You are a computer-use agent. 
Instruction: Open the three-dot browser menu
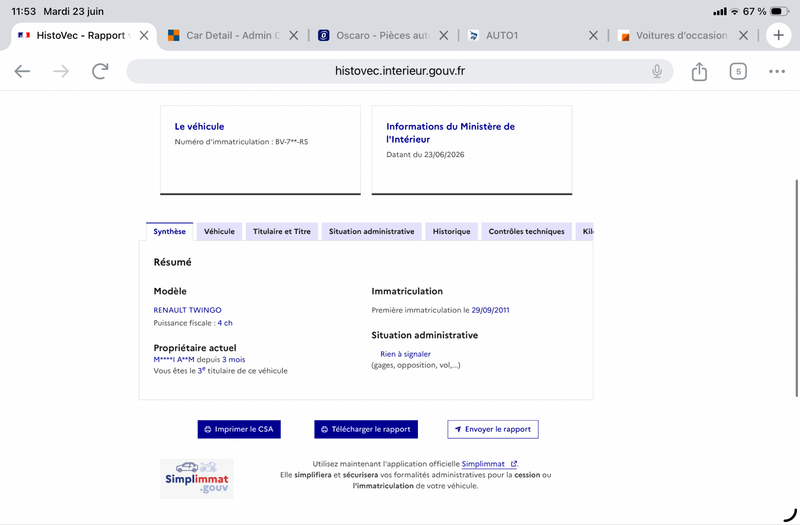[x=777, y=71]
